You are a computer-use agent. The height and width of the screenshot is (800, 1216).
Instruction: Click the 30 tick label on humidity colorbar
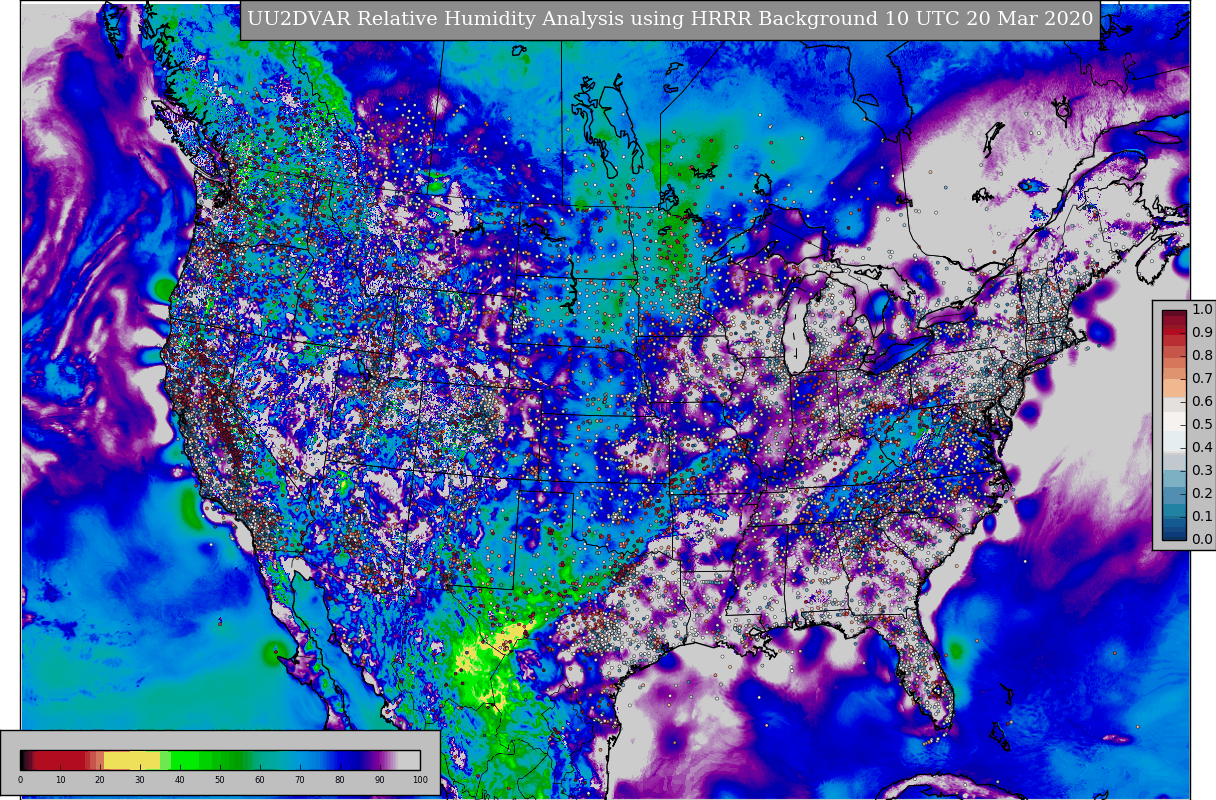(140, 780)
